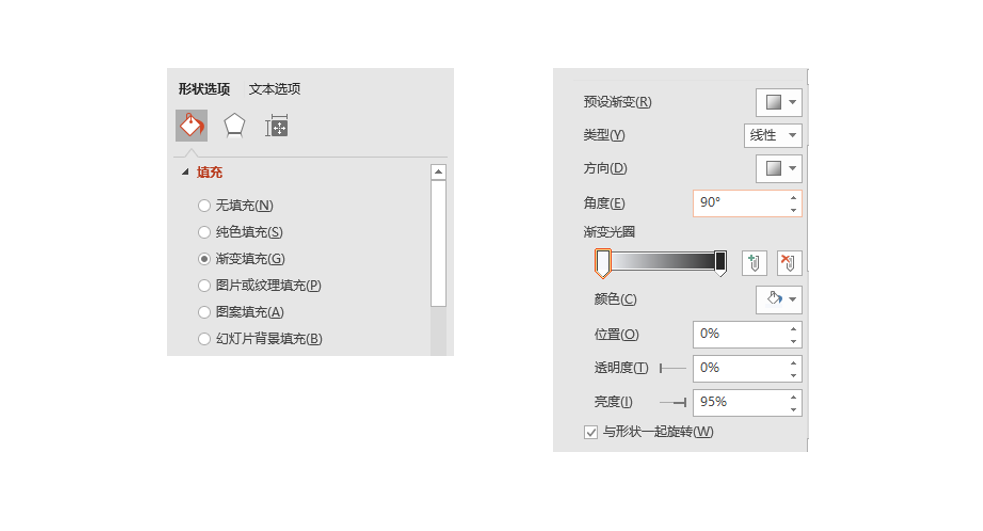Select the black gradient stop on the right
The image size is (983, 531).
[x=721, y=262]
